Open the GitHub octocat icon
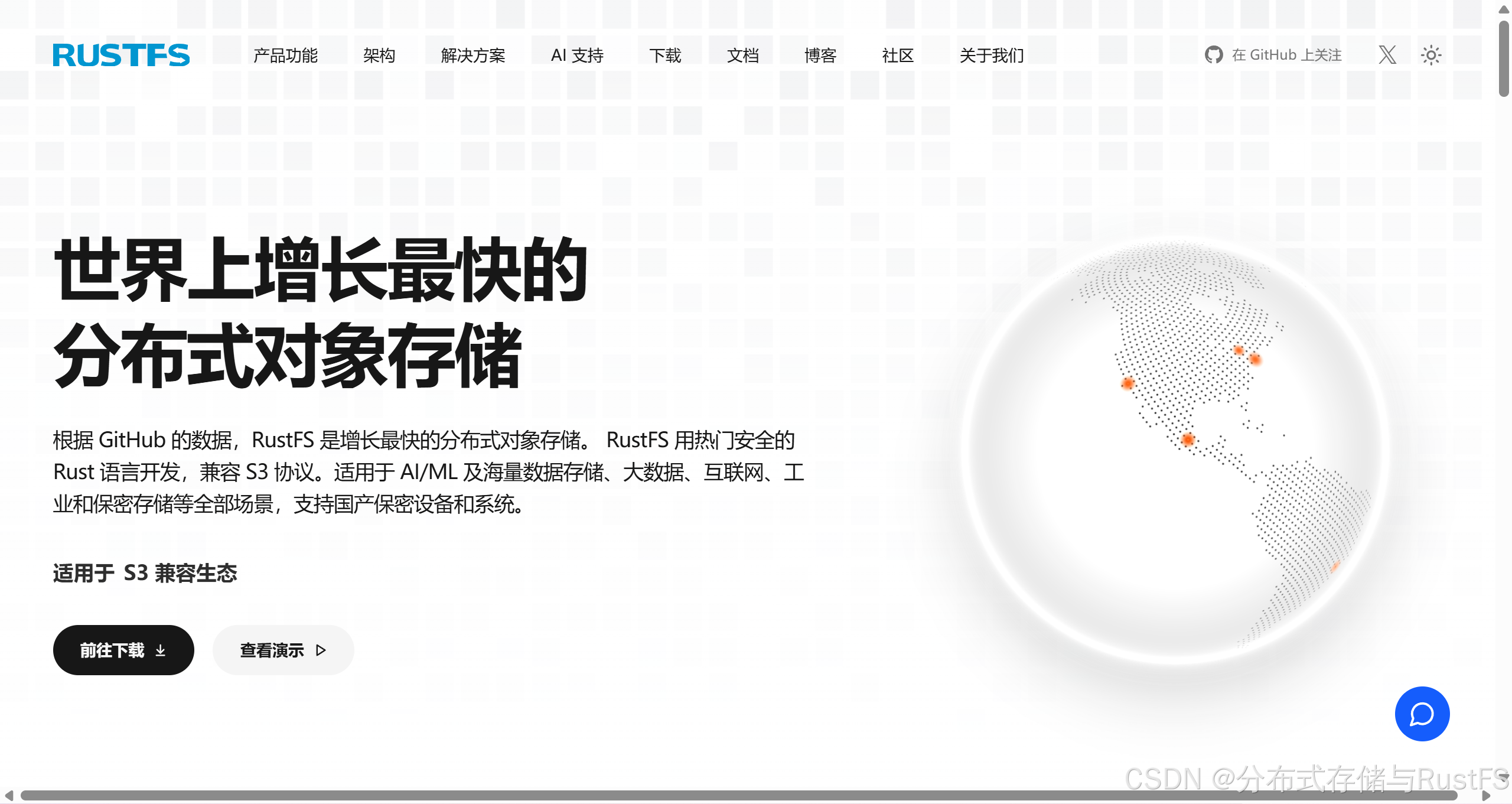The image size is (1512, 804). [1213, 55]
